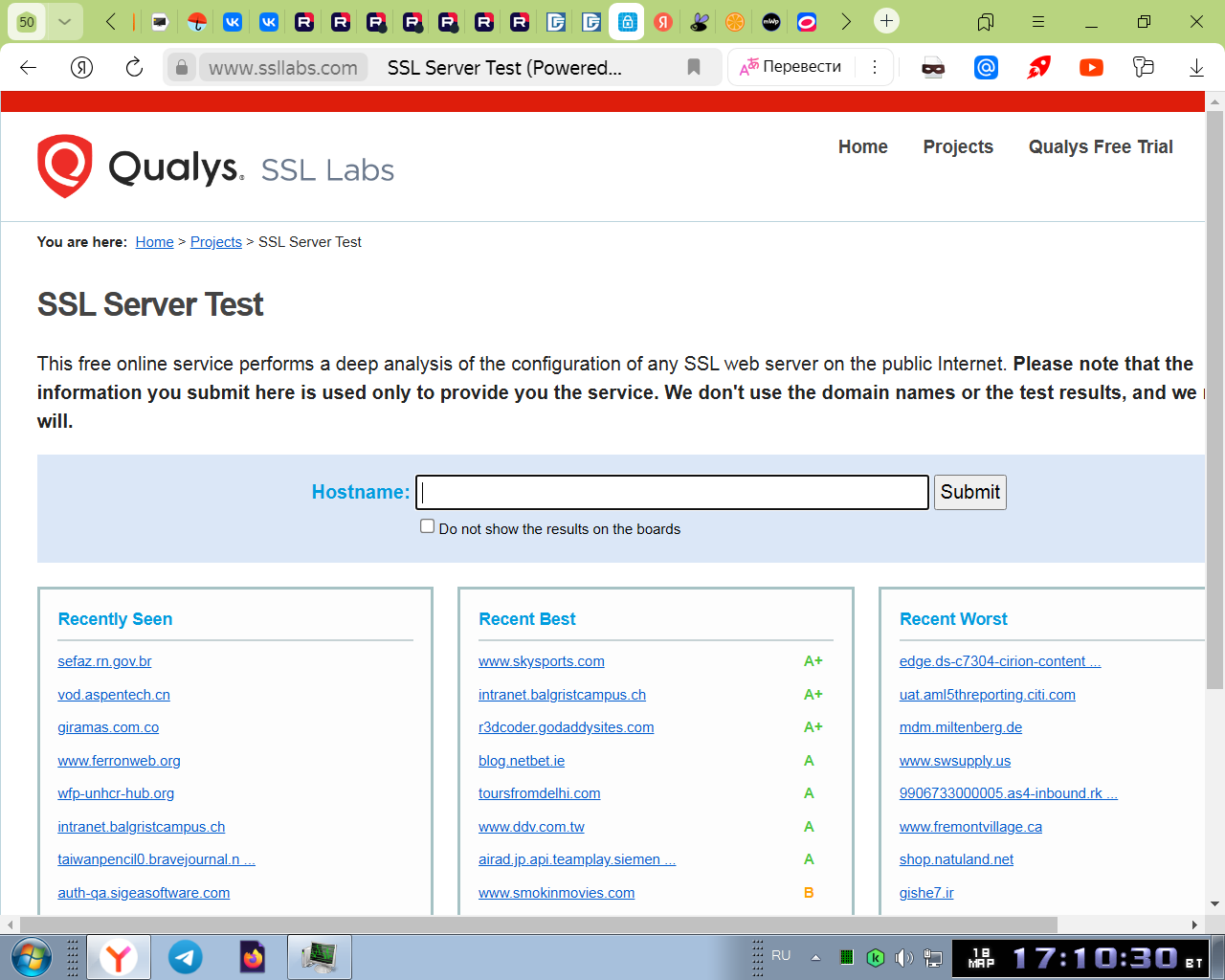
Task: Click the YouTube extension icon
Action: pyautogui.click(x=1091, y=67)
